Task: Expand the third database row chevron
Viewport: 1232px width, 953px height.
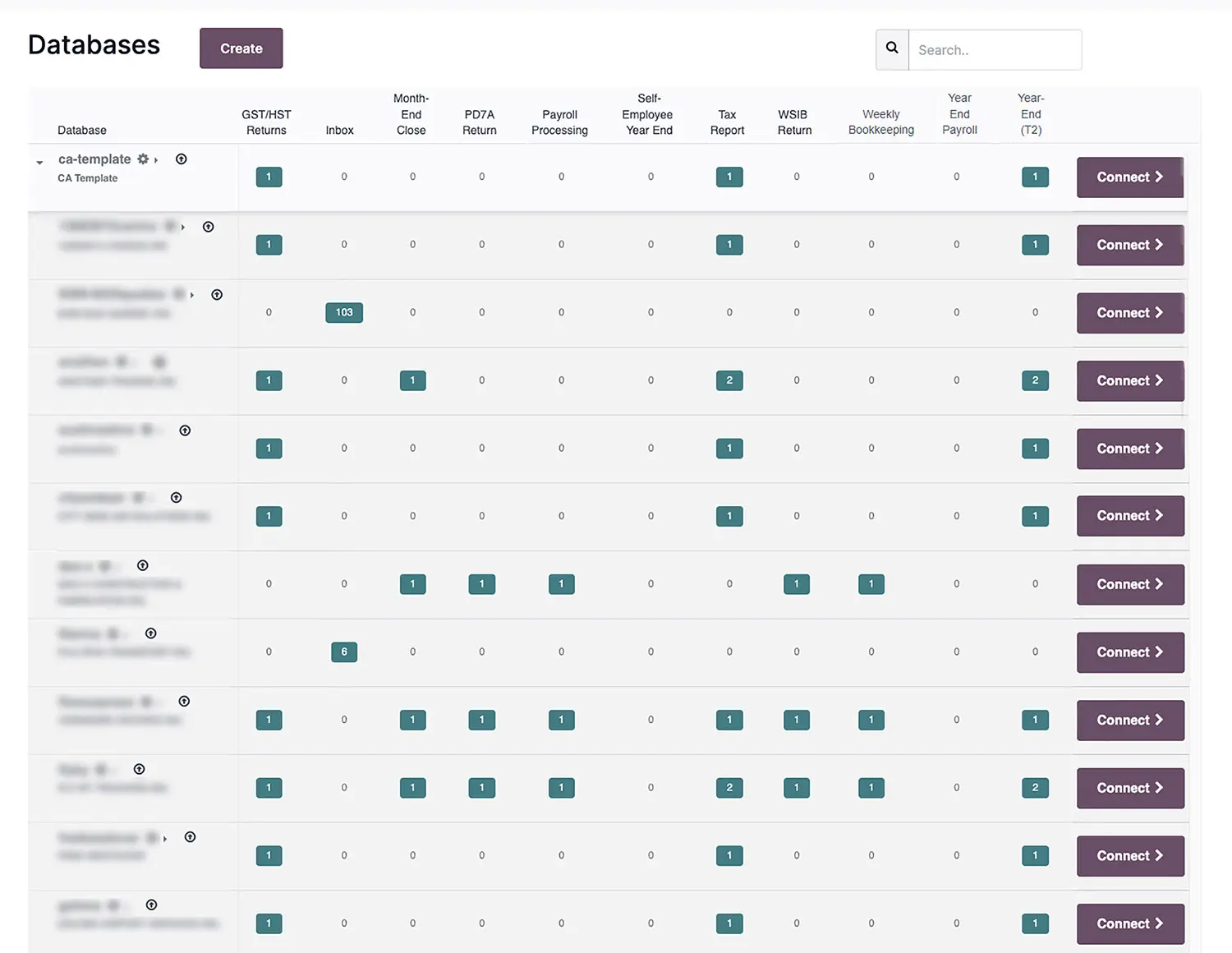Action: click(191, 294)
